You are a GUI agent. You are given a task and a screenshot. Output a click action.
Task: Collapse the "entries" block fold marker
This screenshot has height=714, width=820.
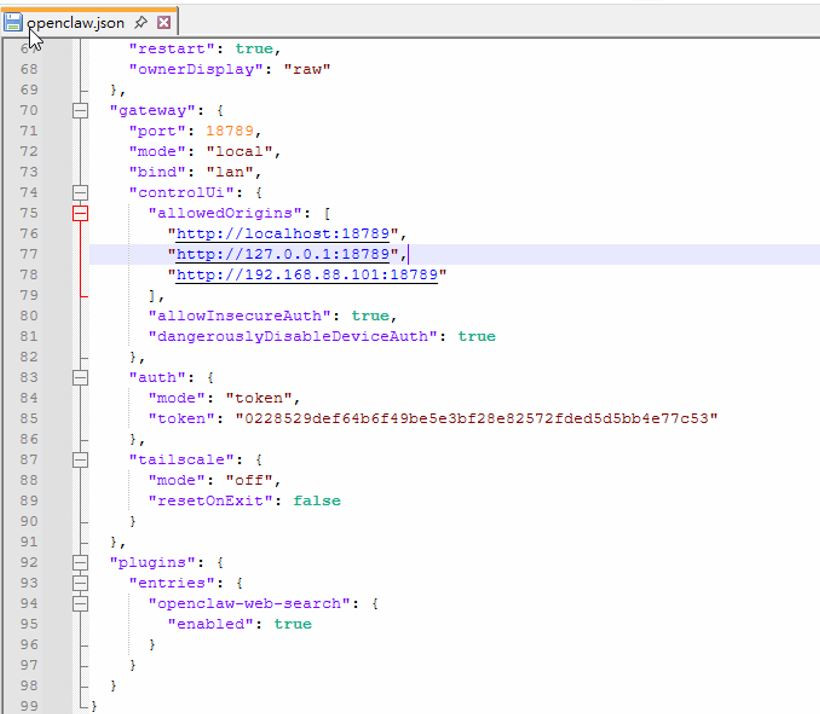80,583
